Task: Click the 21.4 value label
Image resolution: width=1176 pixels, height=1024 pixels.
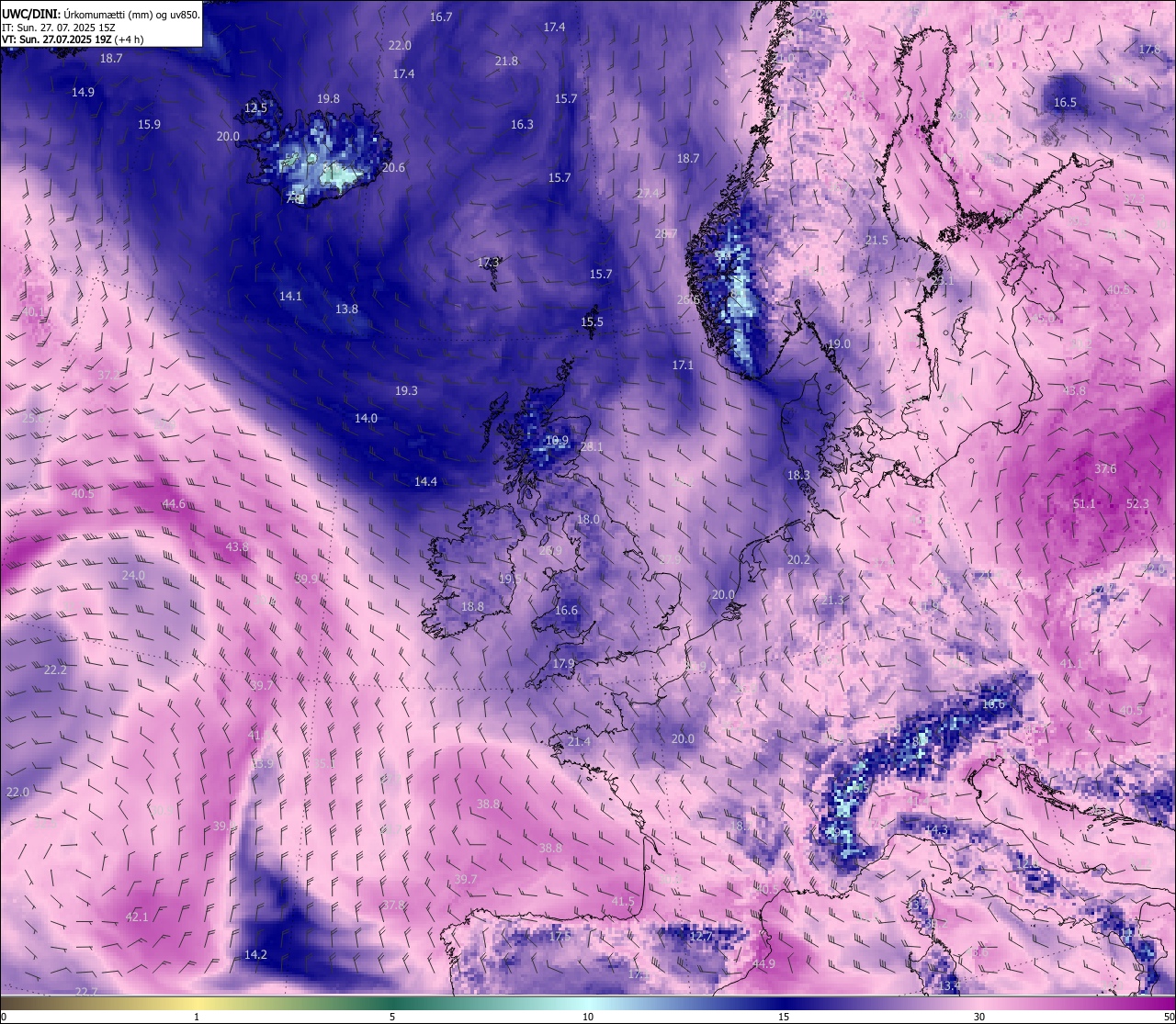Action: [x=579, y=741]
